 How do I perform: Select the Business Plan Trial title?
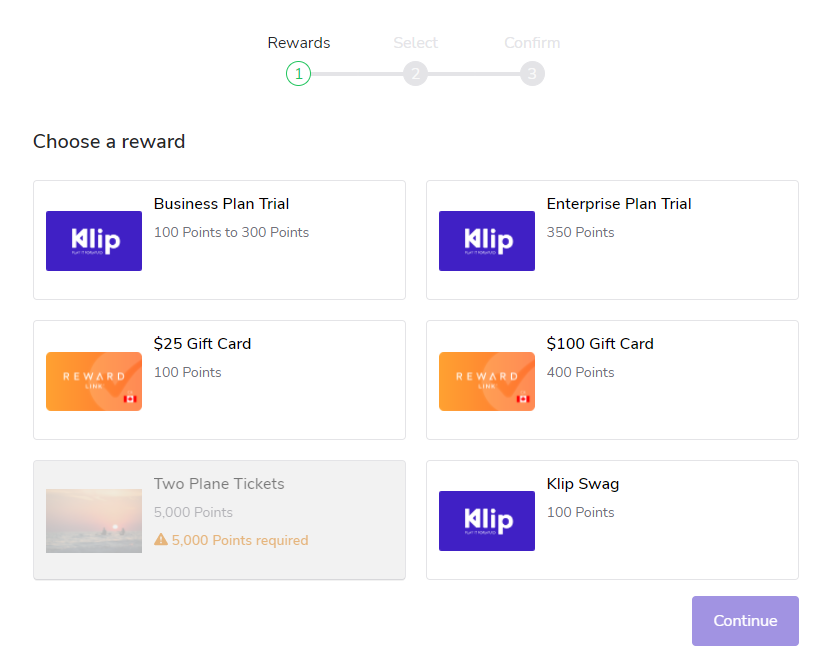(x=221, y=204)
